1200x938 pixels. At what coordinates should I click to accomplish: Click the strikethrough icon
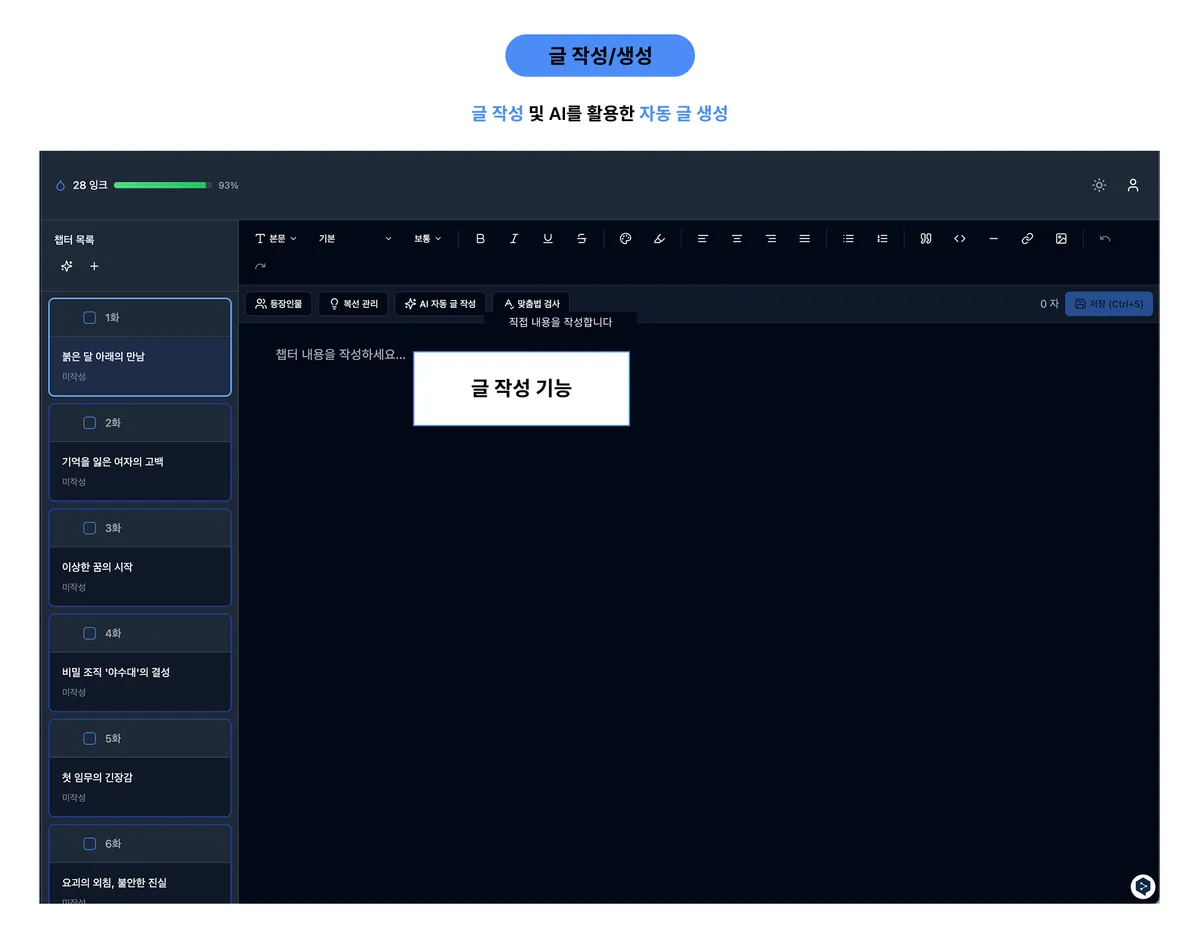point(582,239)
